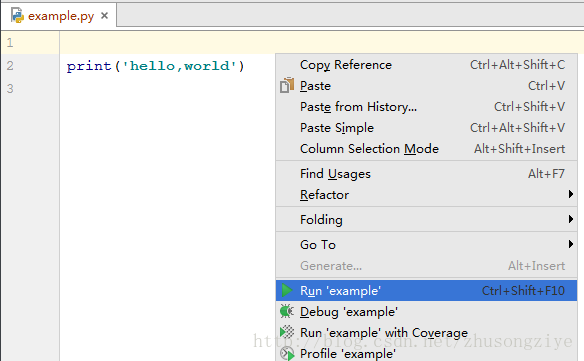This screenshot has width=584, height=361.
Task: Click the Python file icon on example.py tab
Action: [x=17, y=16]
